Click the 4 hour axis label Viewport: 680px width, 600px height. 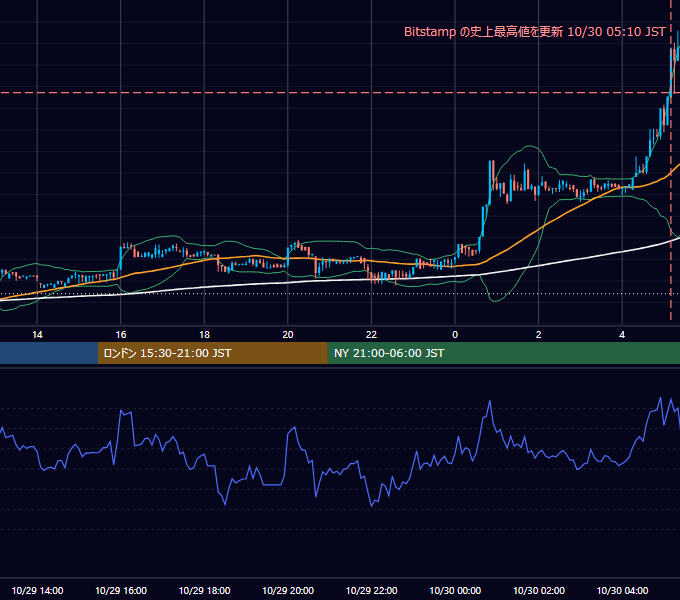pyautogui.click(x=622, y=335)
